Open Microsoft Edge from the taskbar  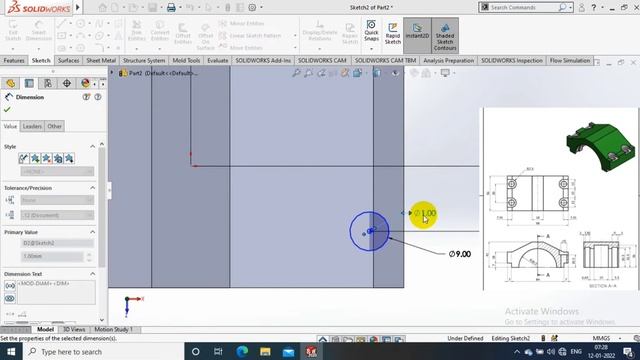tap(242, 351)
